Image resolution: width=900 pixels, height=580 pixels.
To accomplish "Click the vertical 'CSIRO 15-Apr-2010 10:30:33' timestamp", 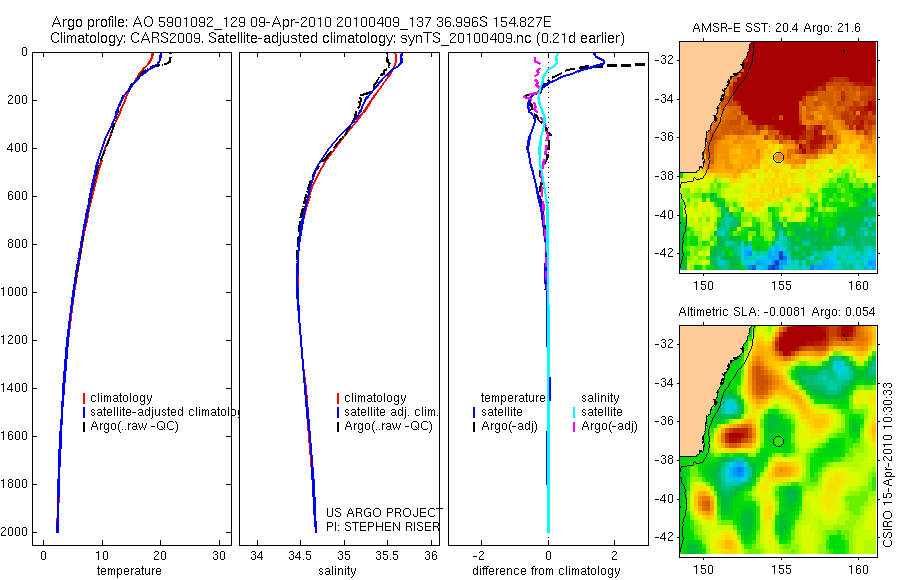I will coord(888,465).
